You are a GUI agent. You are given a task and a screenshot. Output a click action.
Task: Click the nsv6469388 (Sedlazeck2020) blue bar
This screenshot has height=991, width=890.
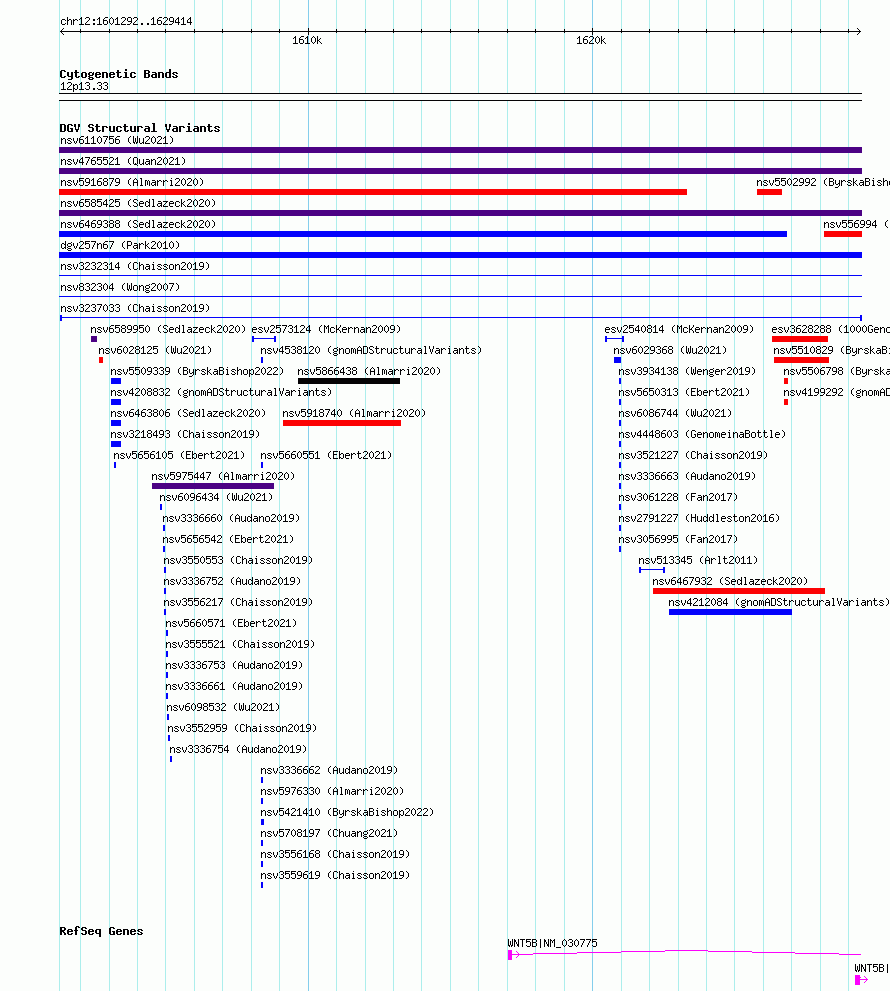pyautogui.click(x=423, y=234)
